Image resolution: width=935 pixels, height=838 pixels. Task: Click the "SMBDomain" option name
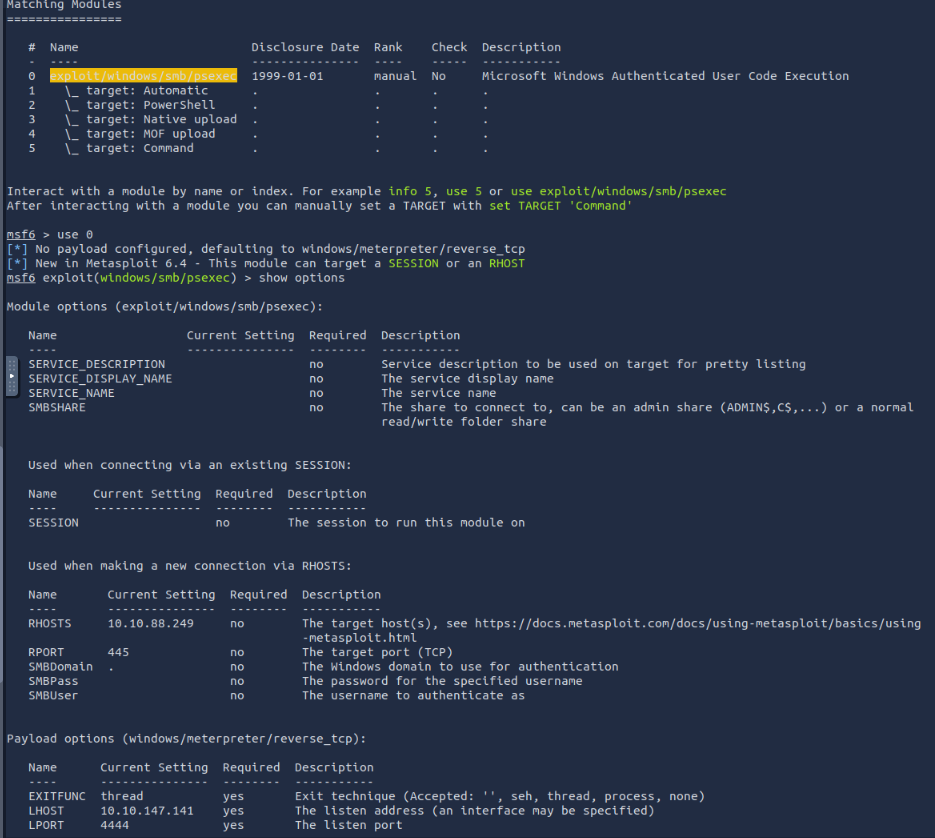tap(61, 667)
